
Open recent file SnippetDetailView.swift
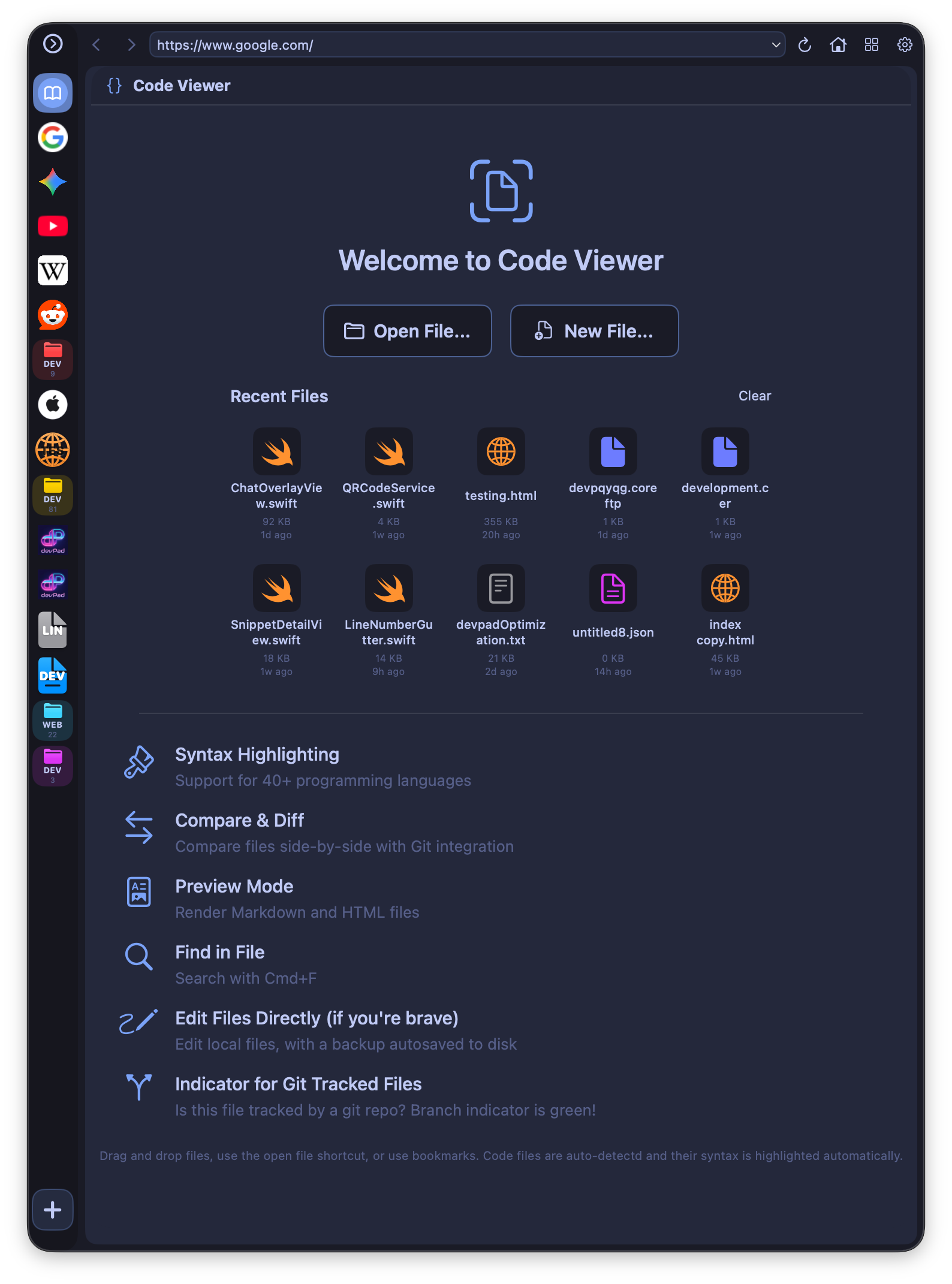coord(276,620)
